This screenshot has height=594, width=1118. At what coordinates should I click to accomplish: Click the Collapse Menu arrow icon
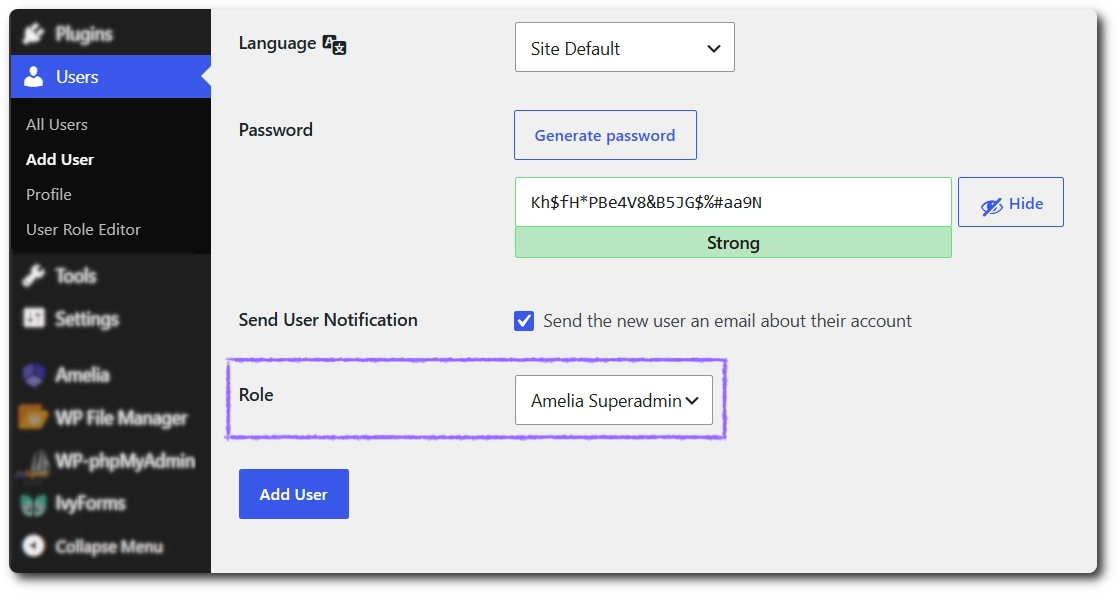34,546
